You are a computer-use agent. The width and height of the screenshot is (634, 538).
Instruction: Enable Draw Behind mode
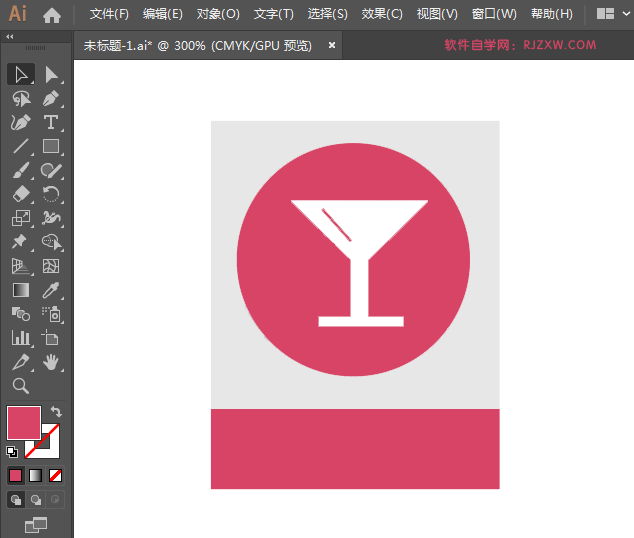[36, 499]
